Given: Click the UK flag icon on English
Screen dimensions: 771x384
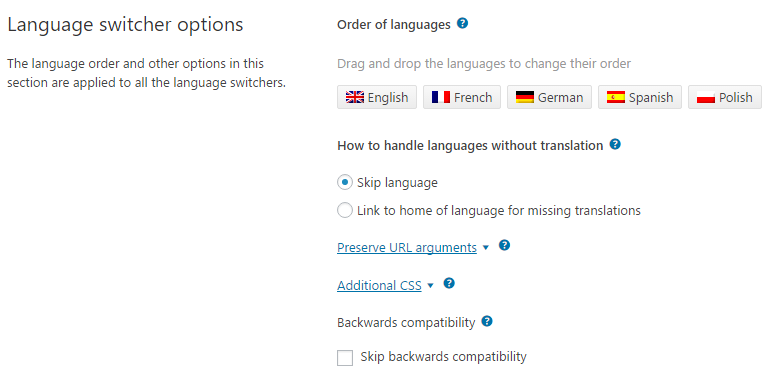Looking at the screenshot, I should pyautogui.click(x=355, y=97).
